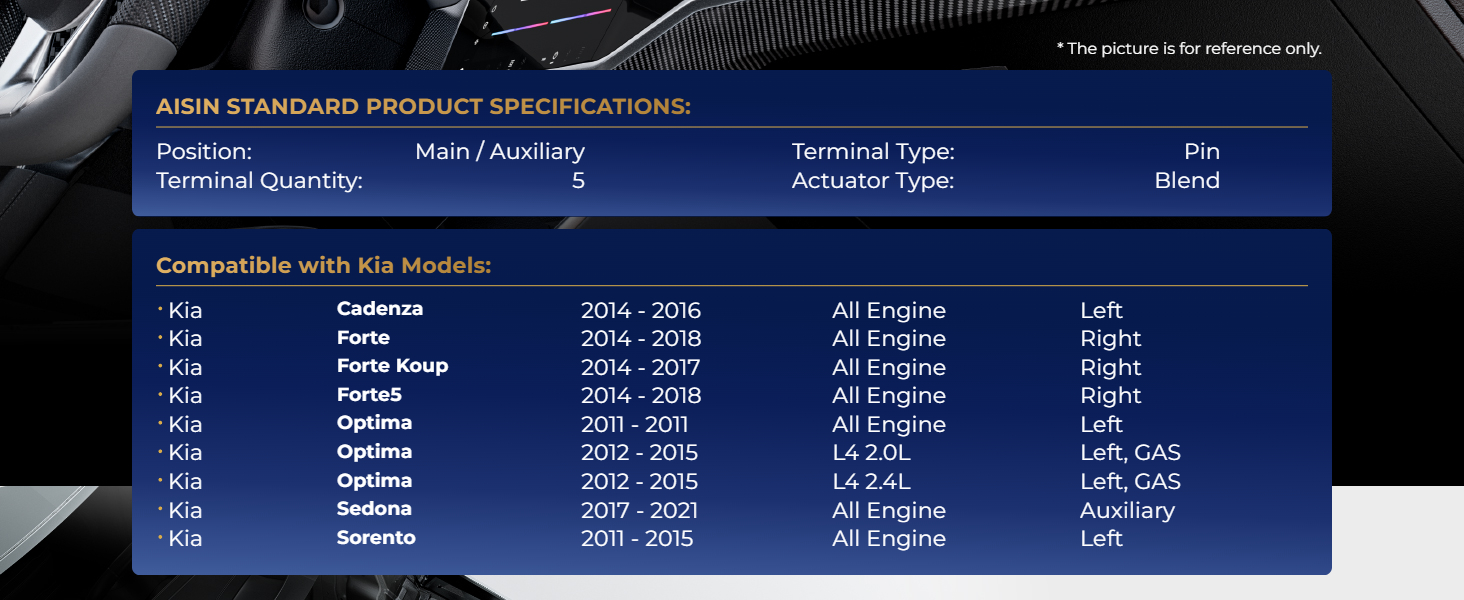Click the Position: specification label

tap(204, 152)
